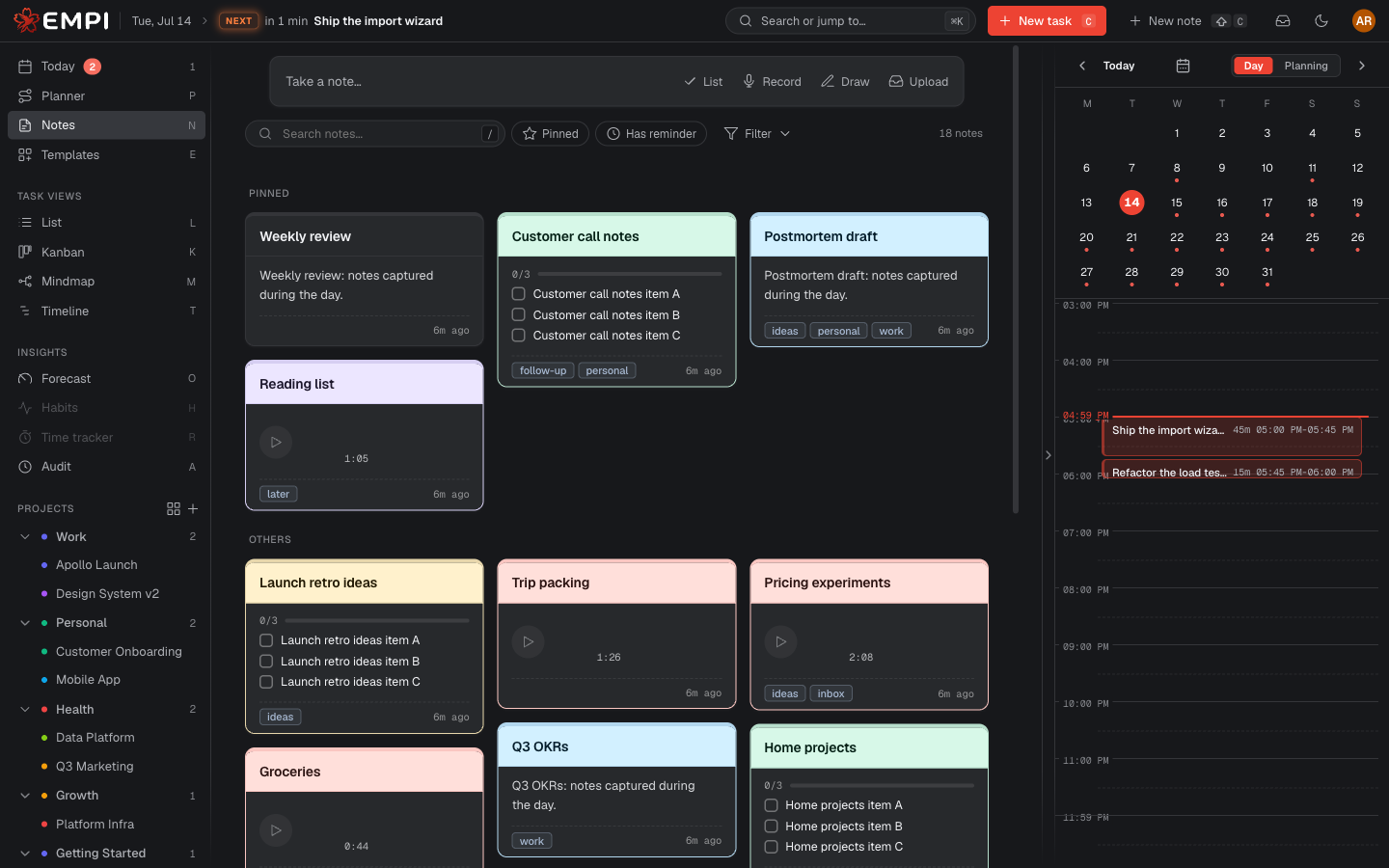Start a Draw note
The image size is (1389, 868).
(845, 82)
